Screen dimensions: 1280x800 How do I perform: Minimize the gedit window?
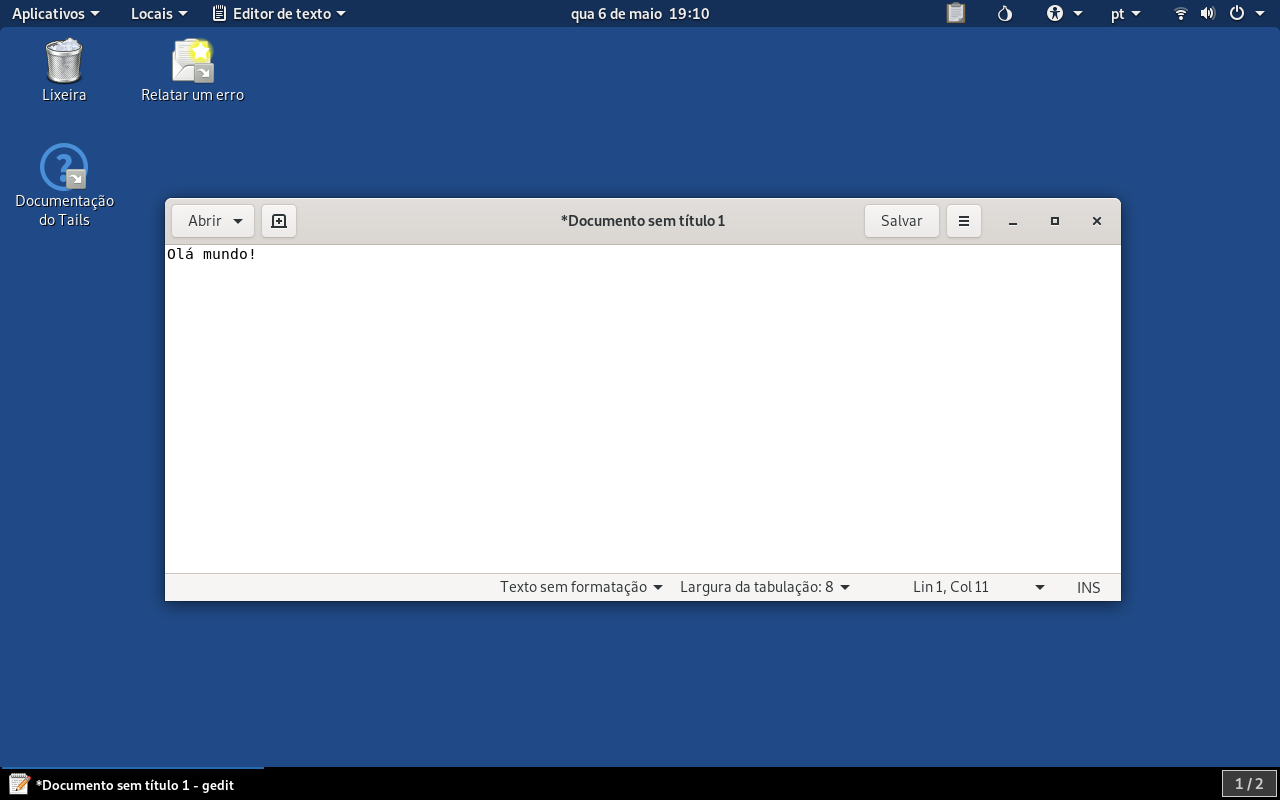[x=1013, y=221]
